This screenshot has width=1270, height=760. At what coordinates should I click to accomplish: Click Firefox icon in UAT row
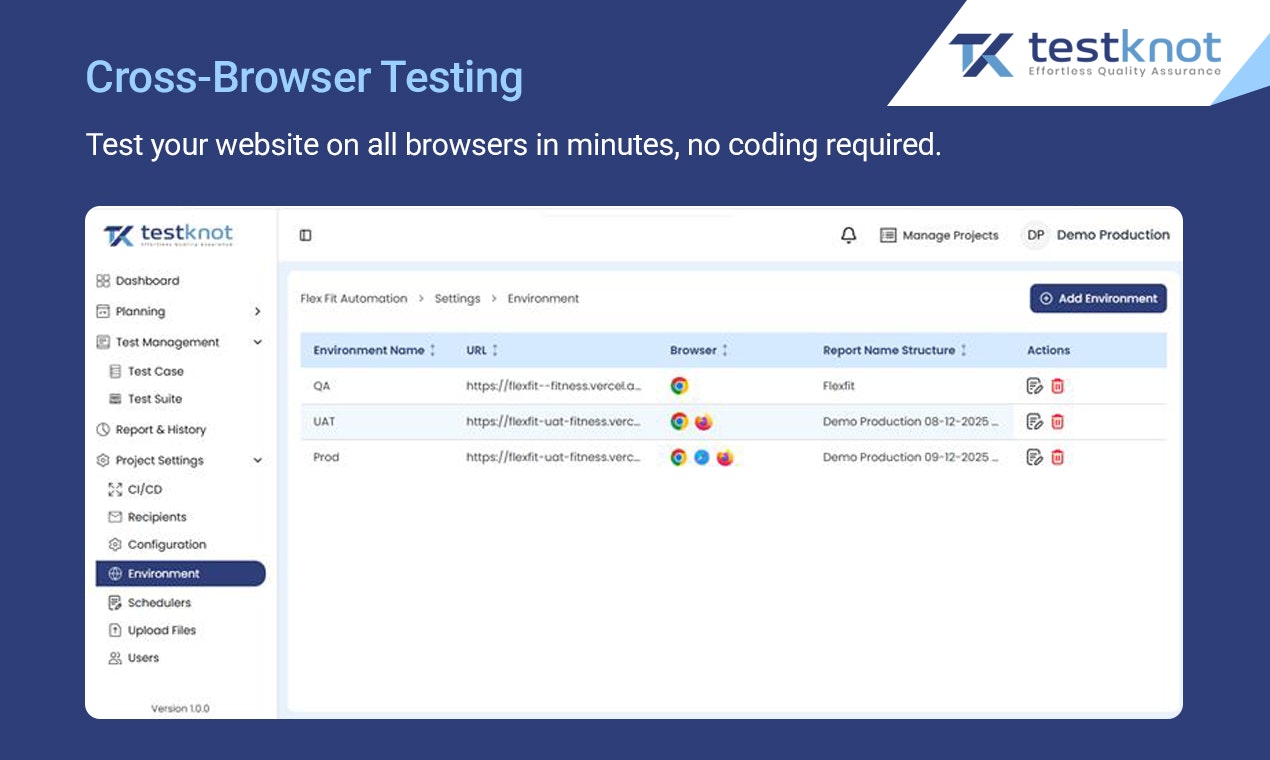click(703, 422)
